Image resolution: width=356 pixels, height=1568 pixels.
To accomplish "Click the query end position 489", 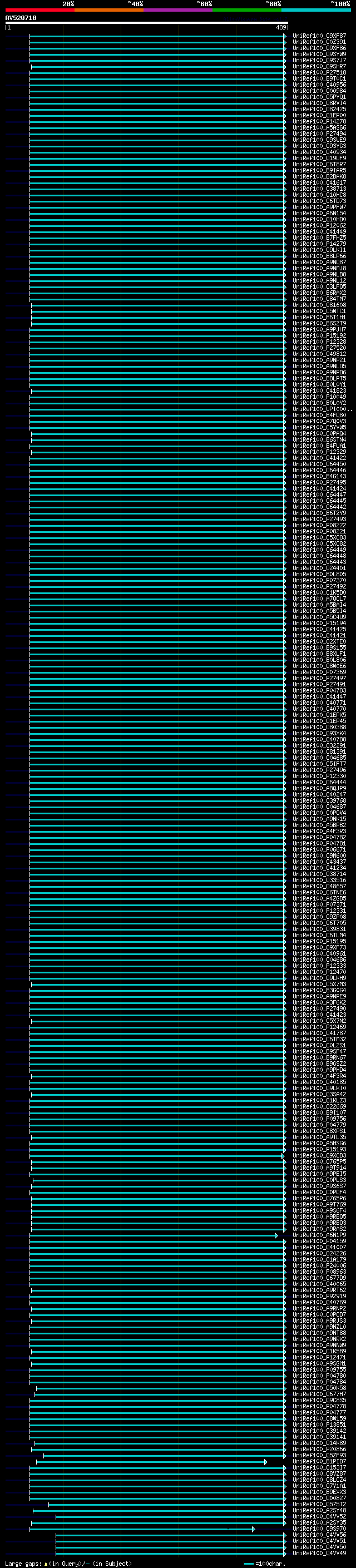I will tap(280, 27).
